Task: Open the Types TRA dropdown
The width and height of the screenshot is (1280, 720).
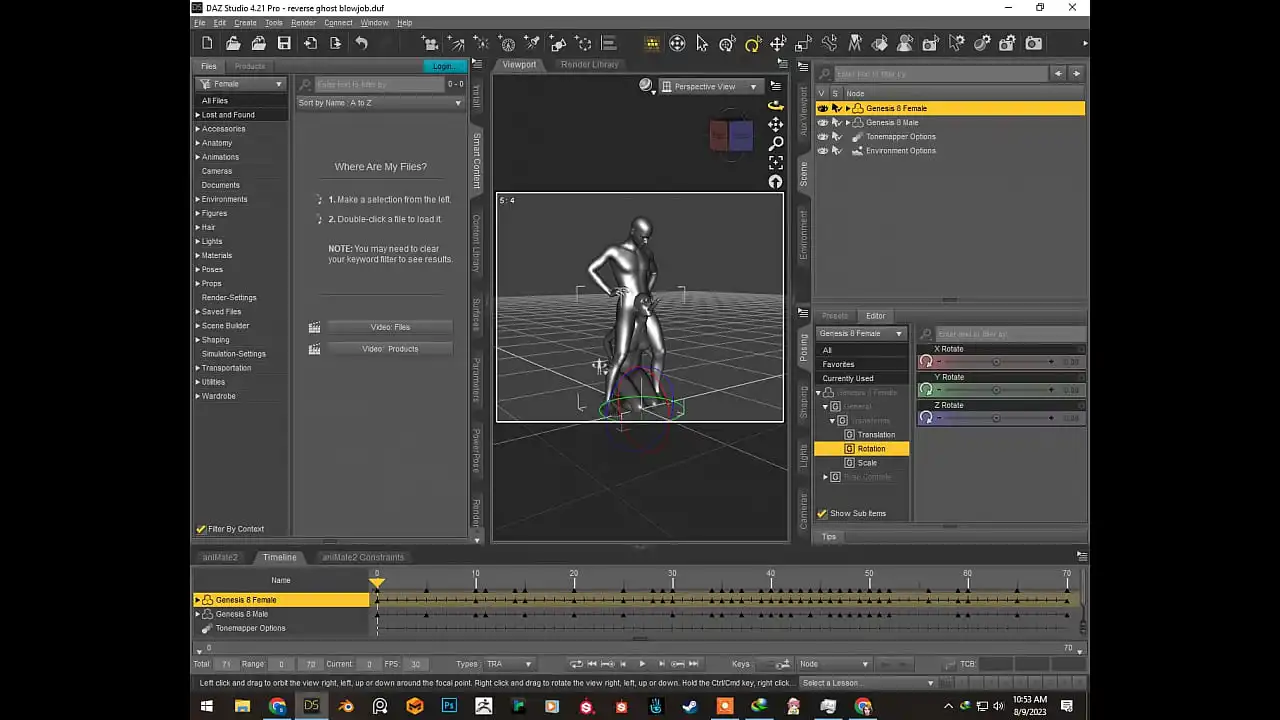Action: (508, 664)
